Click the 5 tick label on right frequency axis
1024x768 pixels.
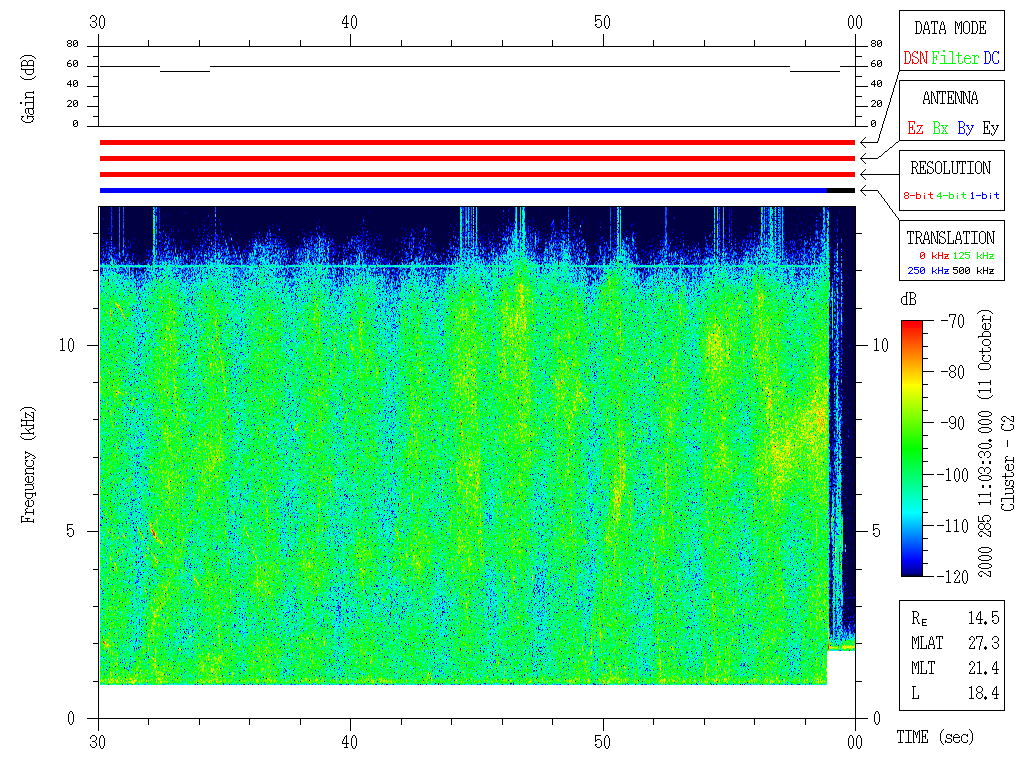click(x=876, y=531)
